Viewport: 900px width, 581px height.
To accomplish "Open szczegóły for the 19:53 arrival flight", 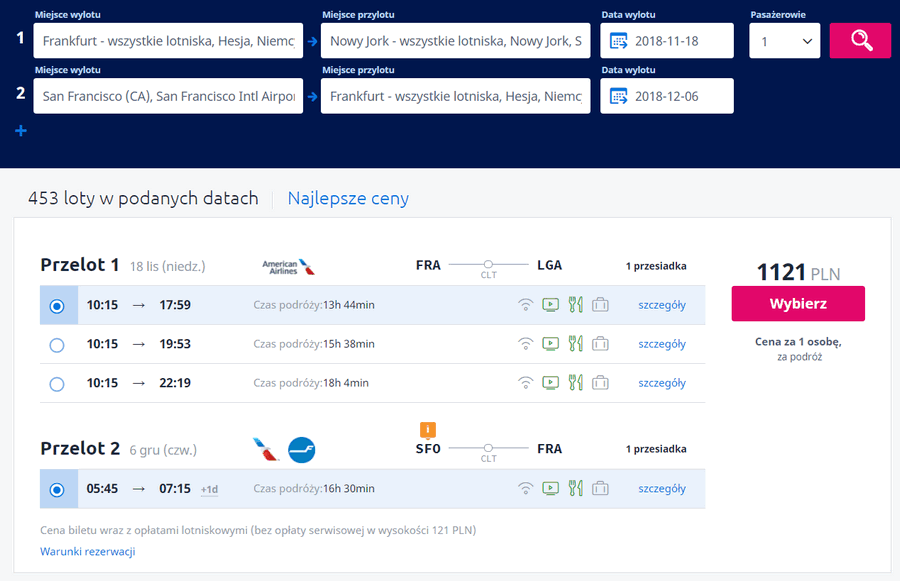I will [662, 344].
